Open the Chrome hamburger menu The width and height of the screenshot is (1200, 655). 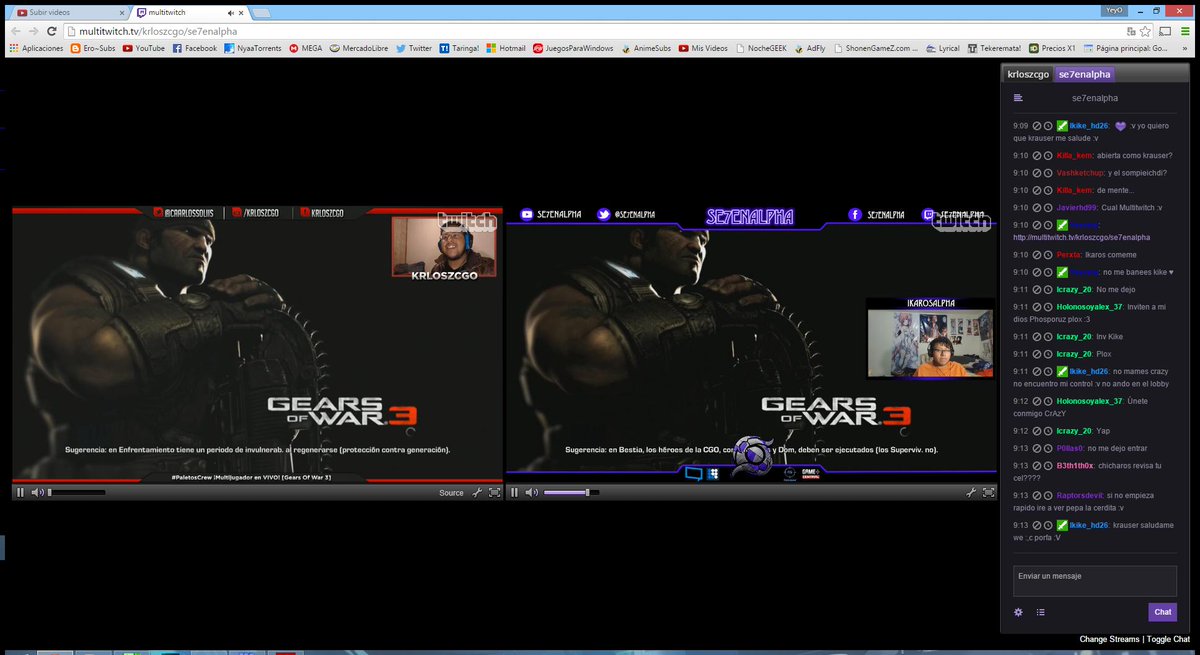pos(1185,31)
